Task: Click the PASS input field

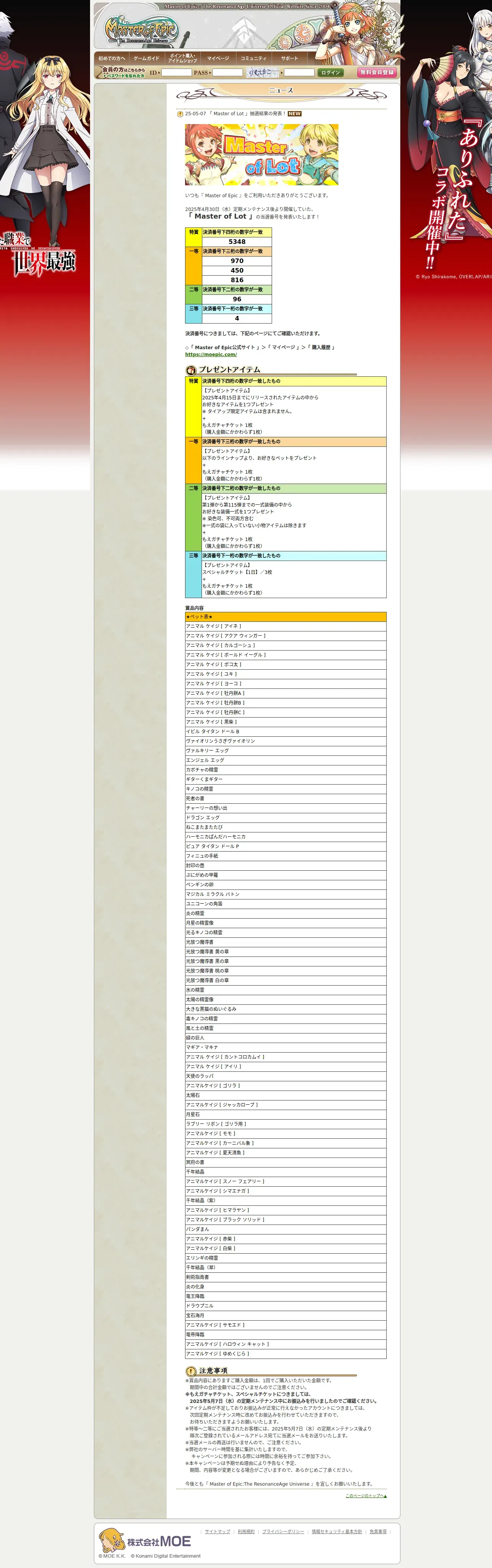Action: coord(227,72)
